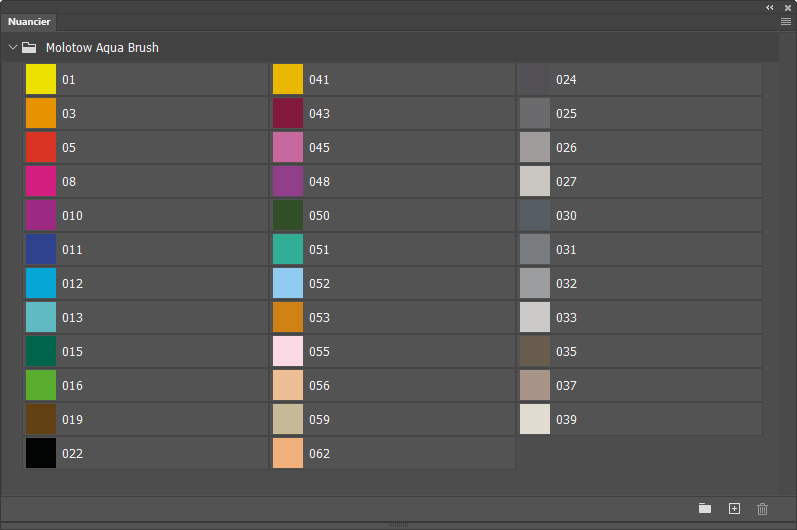Image resolution: width=797 pixels, height=530 pixels.
Task: Choose the turquoise swatch 051
Action: (288, 250)
